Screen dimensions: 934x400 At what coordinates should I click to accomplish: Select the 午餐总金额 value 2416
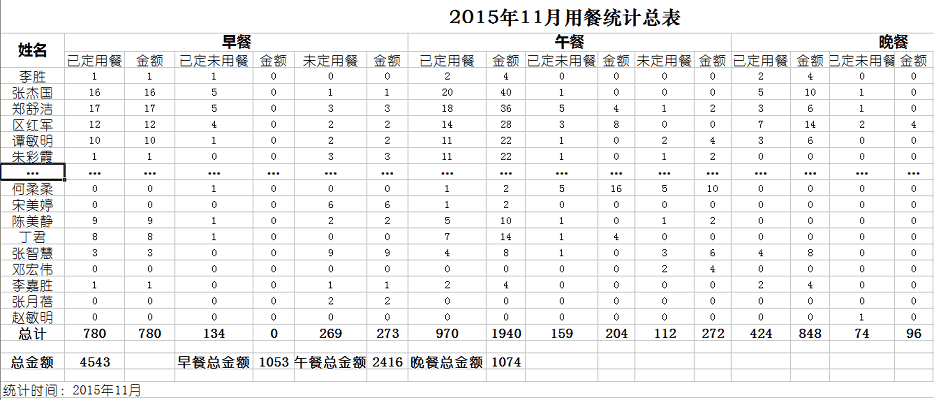[386, 362]
